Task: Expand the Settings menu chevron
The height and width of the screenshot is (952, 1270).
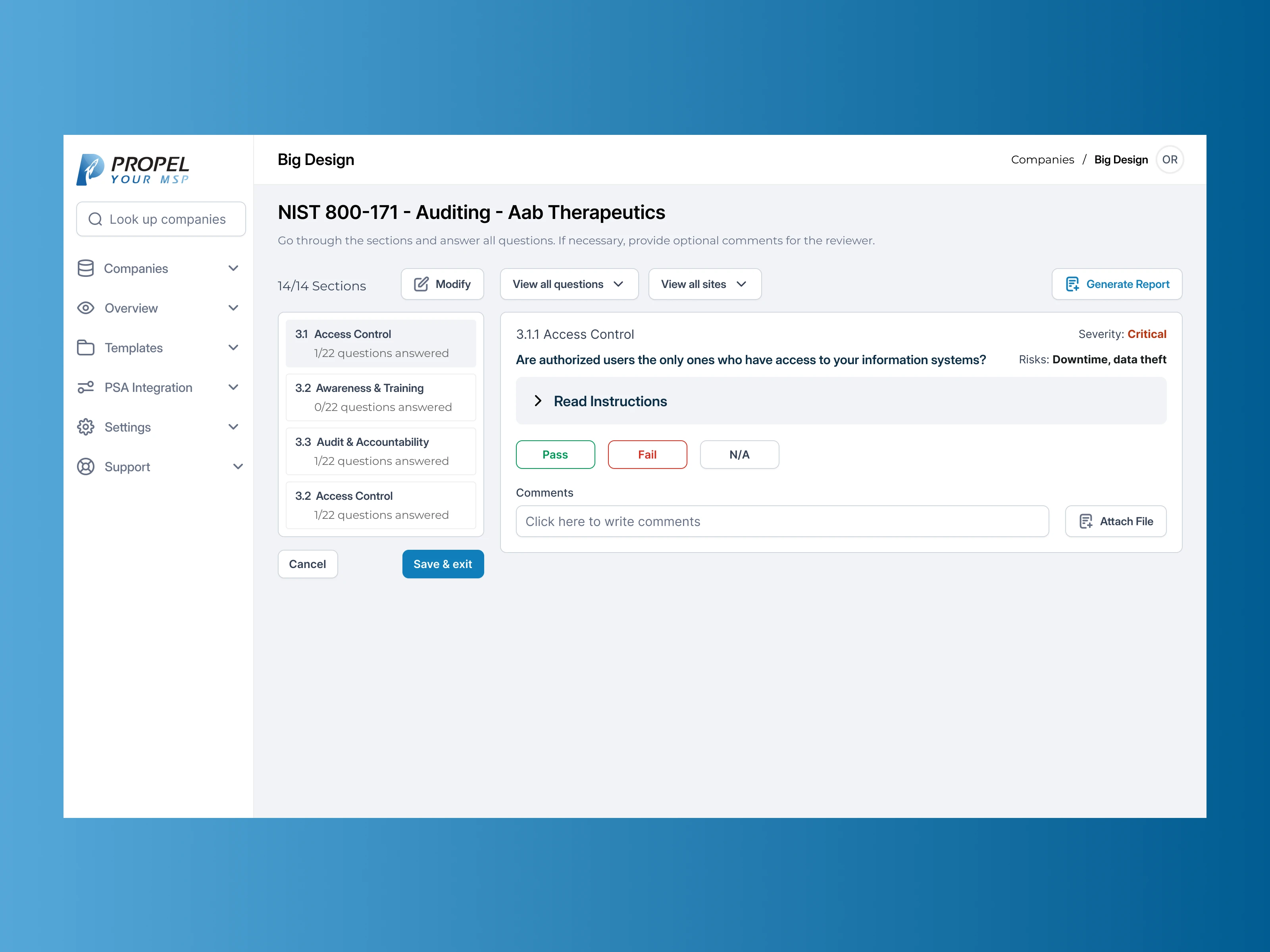Action: 233,427
